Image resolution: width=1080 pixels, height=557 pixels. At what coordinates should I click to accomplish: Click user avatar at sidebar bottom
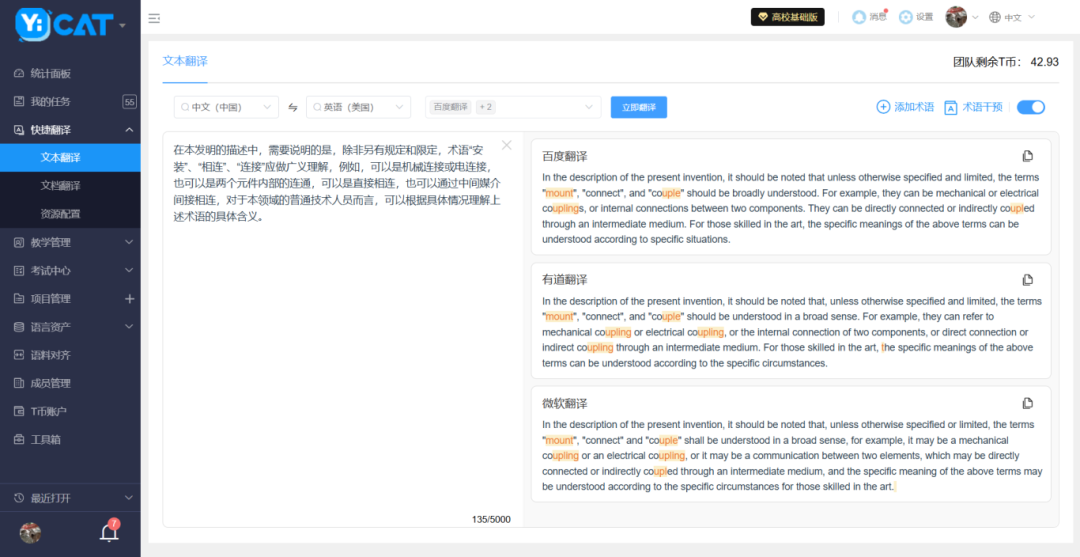[x=30, y=533]
